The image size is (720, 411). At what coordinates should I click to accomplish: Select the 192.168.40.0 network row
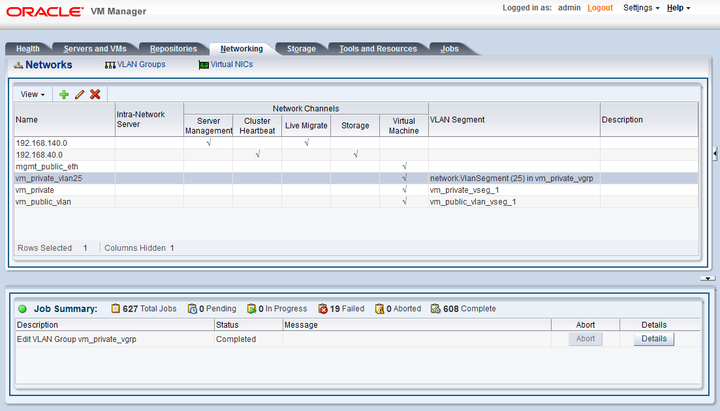(356, 155)
